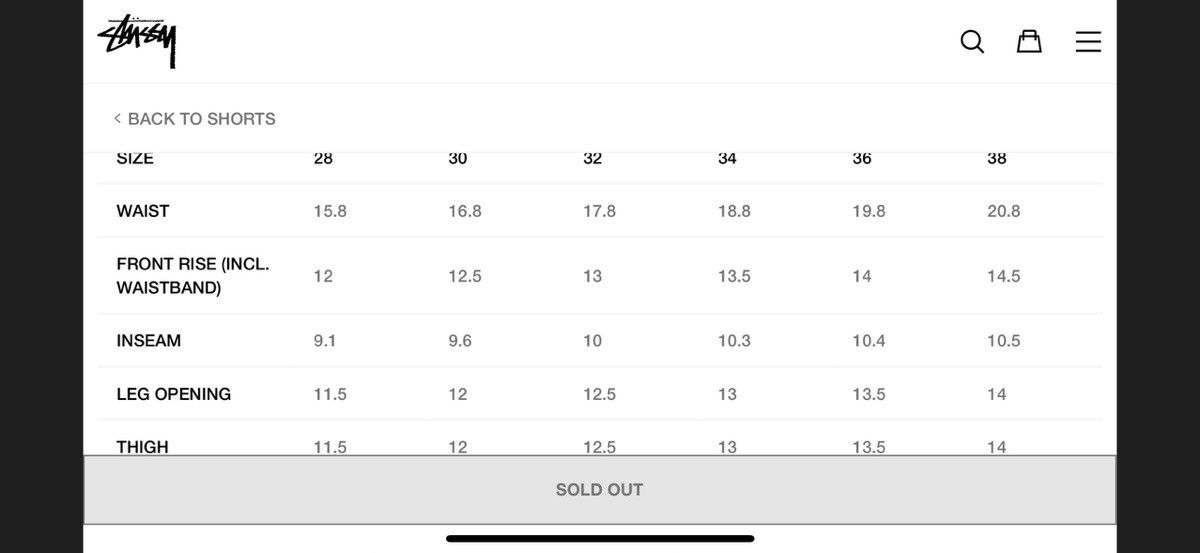Click the Front Rise row label
The width and height of the screenshot is (1200, 553).
tap(193, 276)
